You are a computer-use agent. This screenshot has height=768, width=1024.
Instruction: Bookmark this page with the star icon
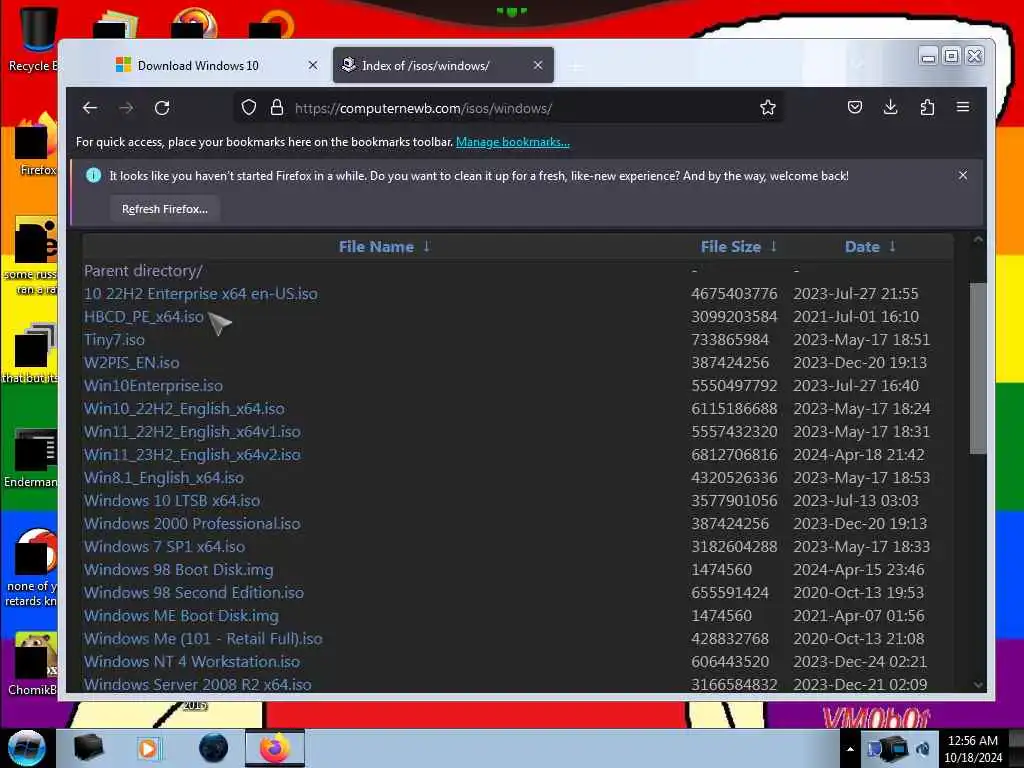pyautogui.click(x=768, y=108)
